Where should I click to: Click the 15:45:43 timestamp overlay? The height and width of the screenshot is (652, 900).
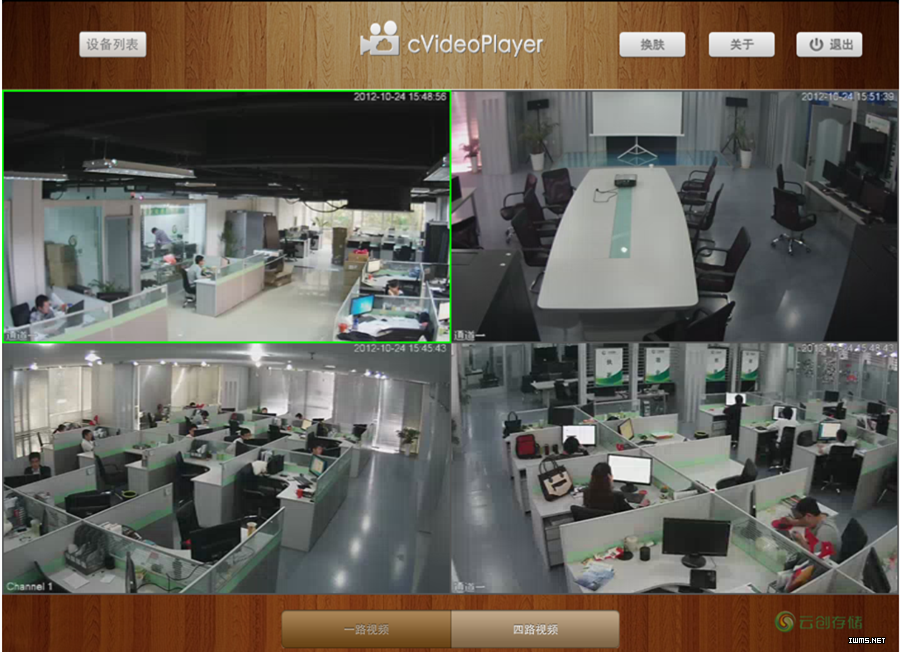(399, 348)
